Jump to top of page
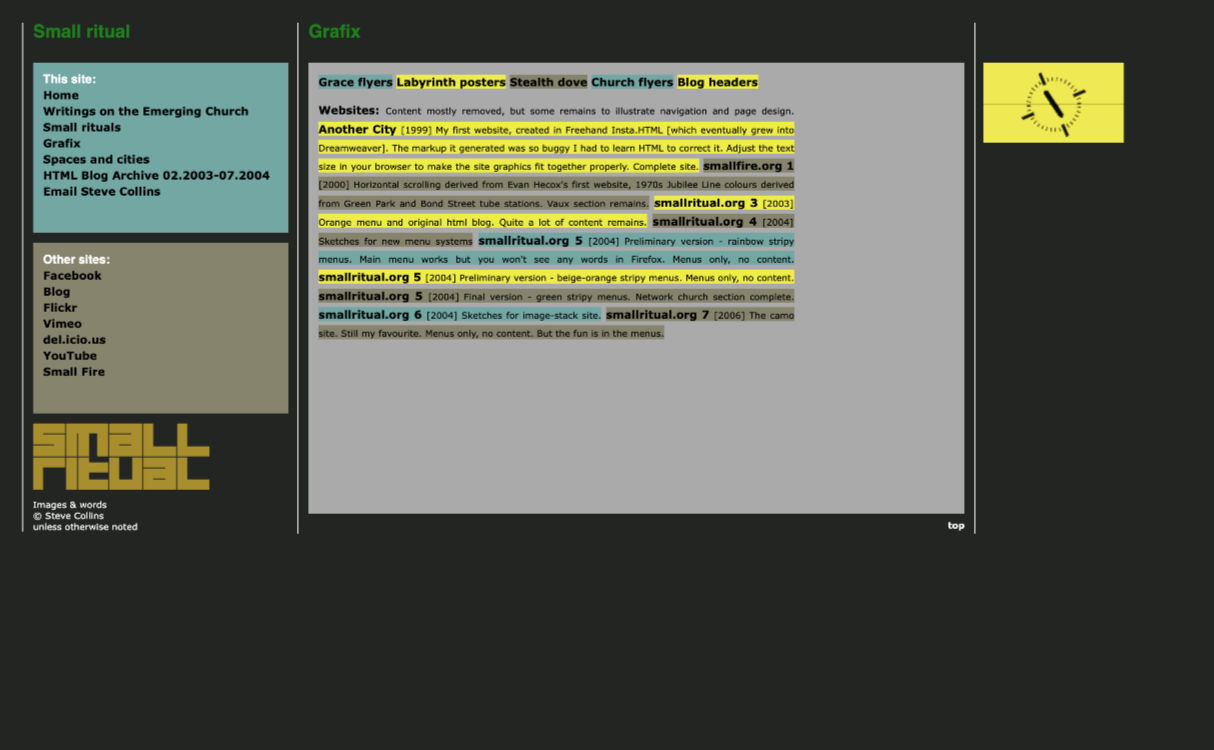This screenshot has height=750, width=1214. tap(956, 526)
